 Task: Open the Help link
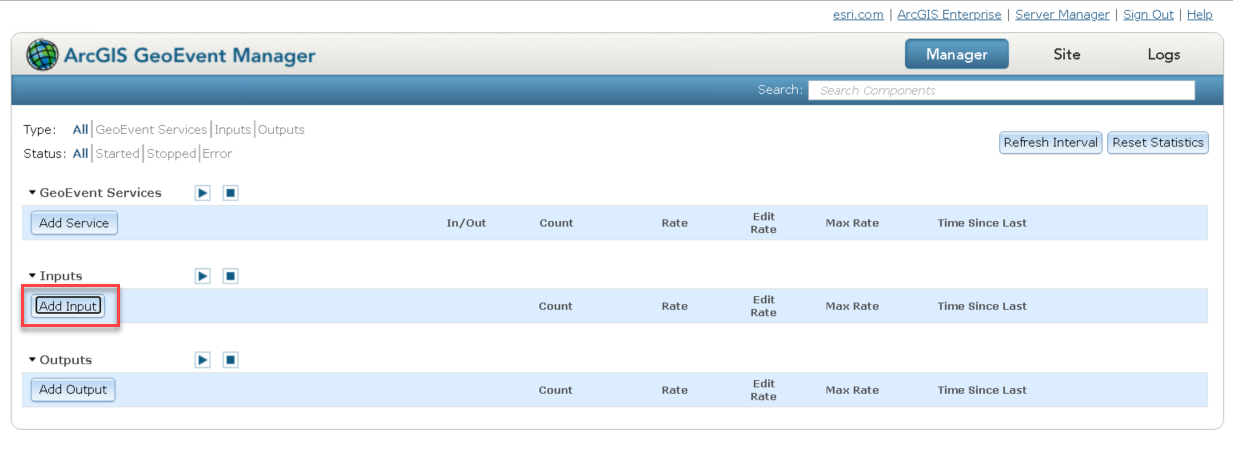1200,14
